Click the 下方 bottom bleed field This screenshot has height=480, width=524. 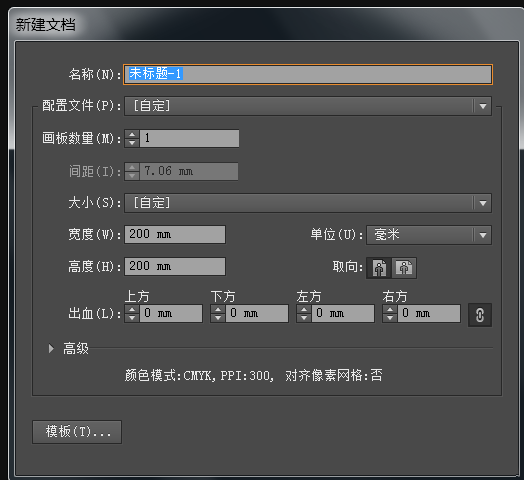[x=257, y=314]
